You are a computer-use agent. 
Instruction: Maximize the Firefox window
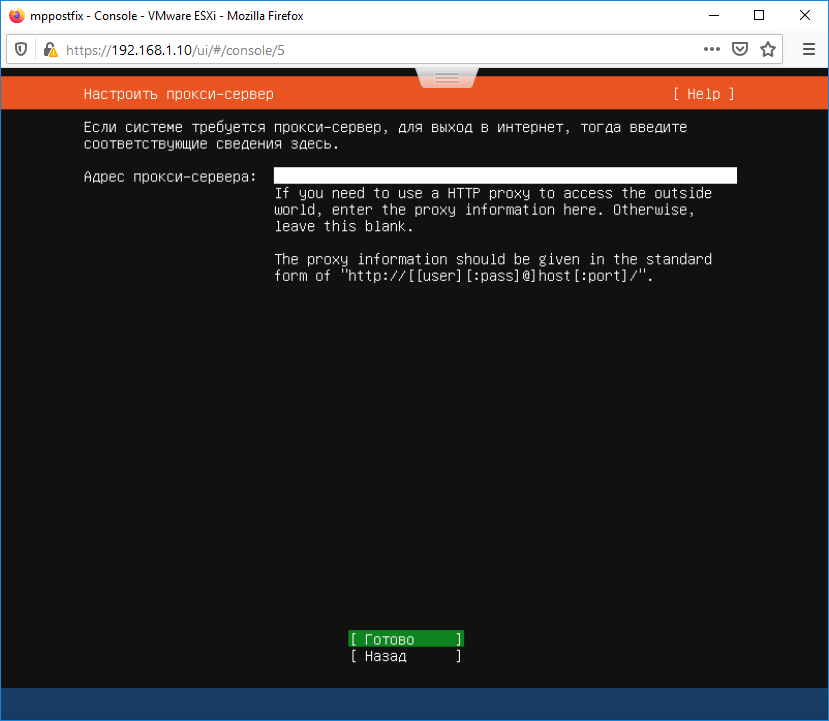pos(757,15)
